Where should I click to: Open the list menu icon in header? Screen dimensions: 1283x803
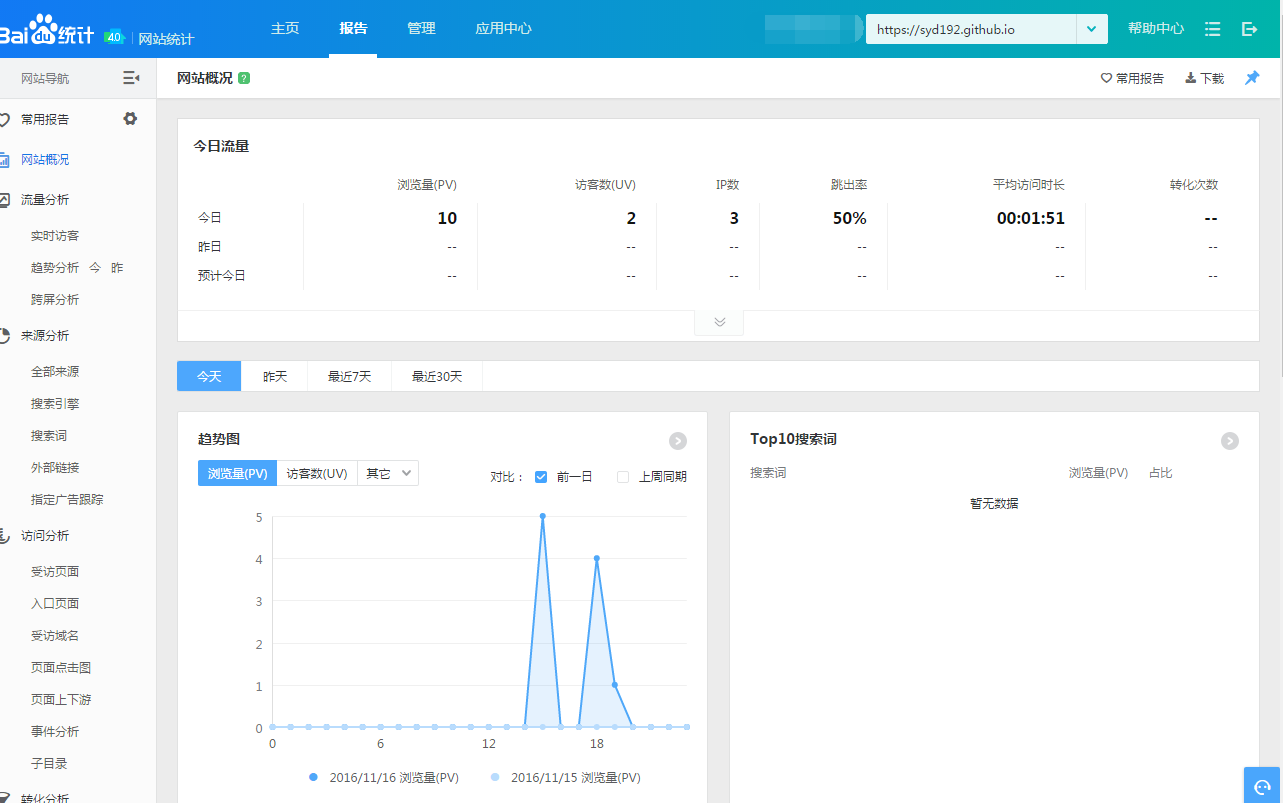pyautogui.click(x=1213, y=29)
